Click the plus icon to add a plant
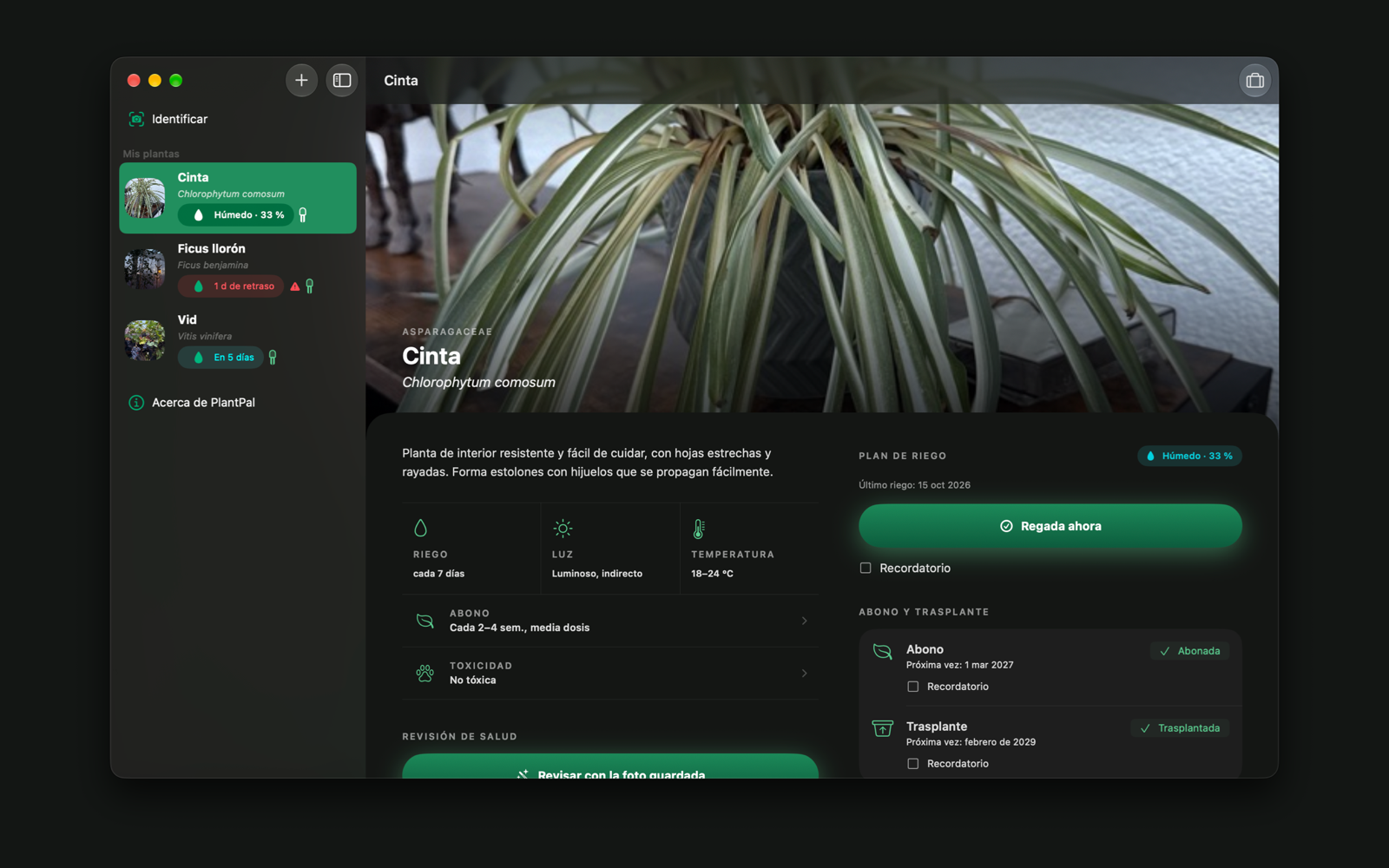1389x868 pixels. 301,81
